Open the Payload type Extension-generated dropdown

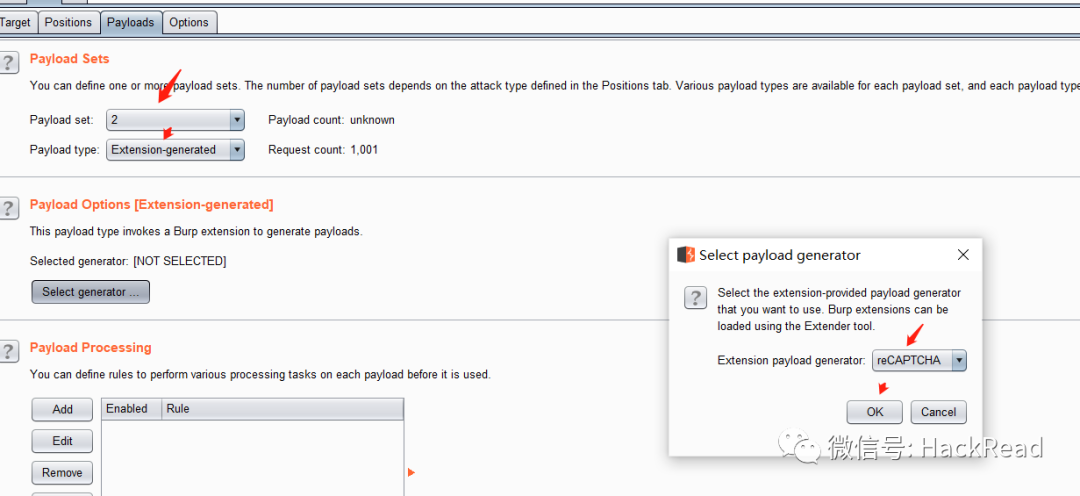176,149
